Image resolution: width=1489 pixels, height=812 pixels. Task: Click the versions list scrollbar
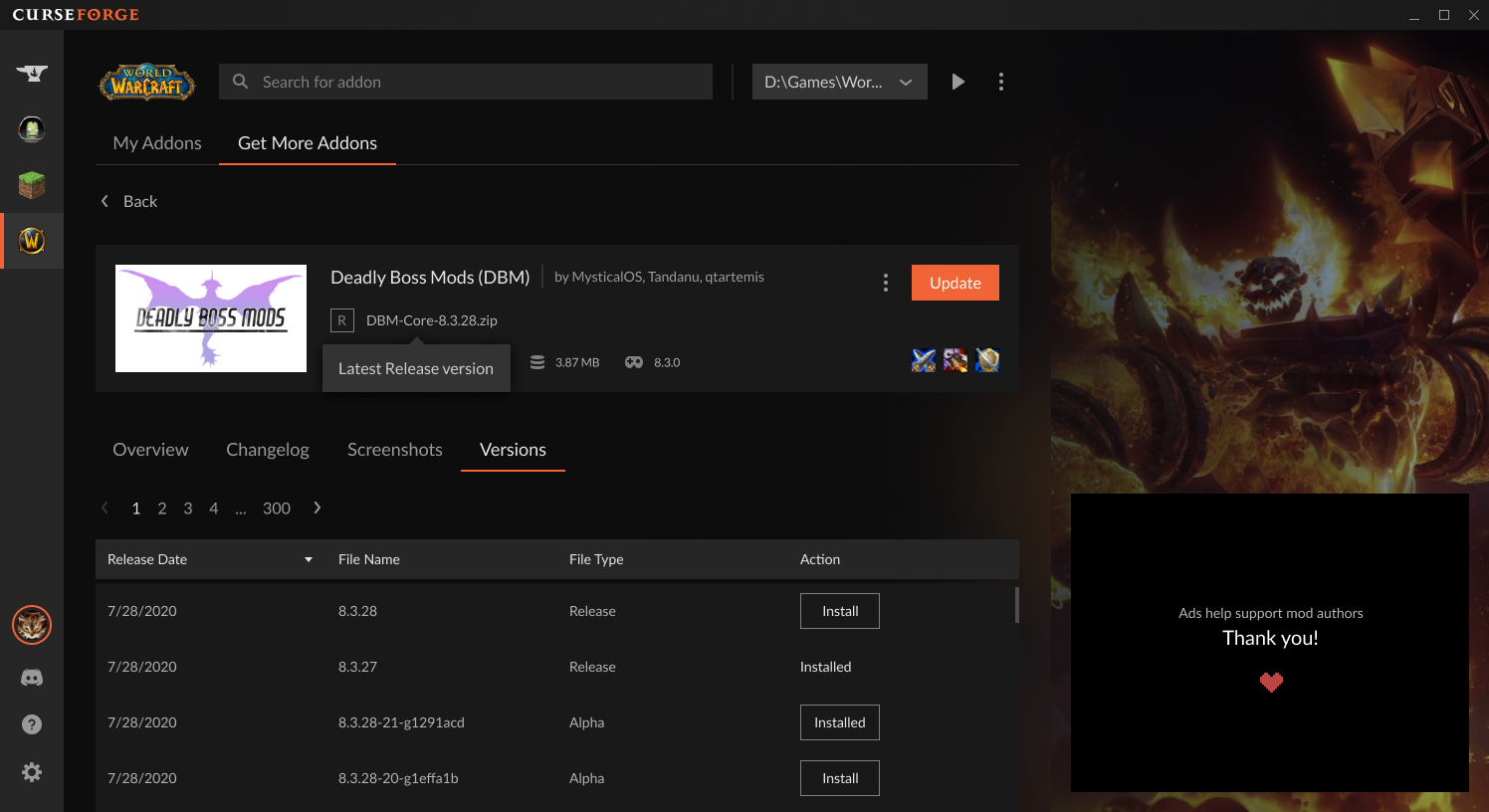click(1016, 605)
